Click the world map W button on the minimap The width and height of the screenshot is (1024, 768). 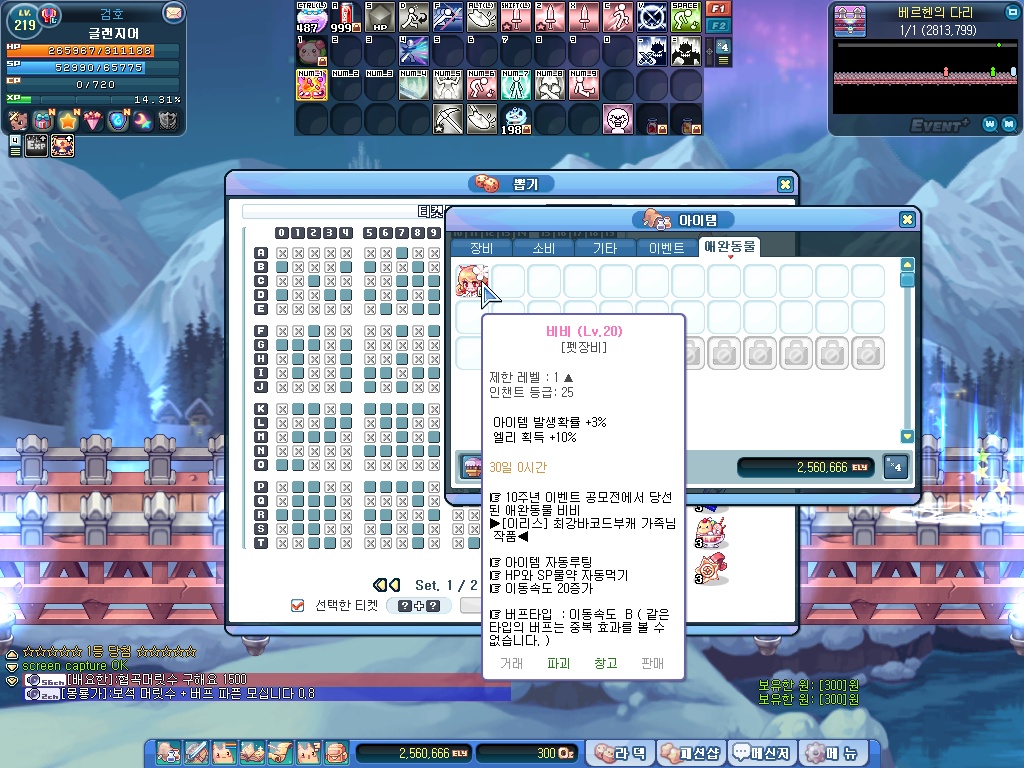990,124
